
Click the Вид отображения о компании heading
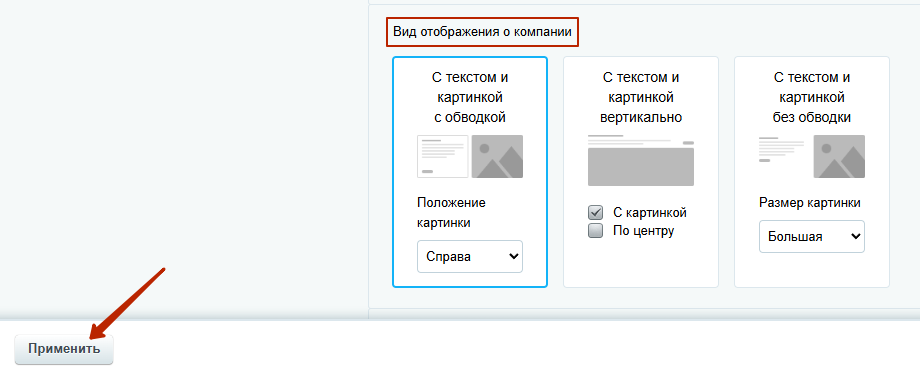click(482, 32)
